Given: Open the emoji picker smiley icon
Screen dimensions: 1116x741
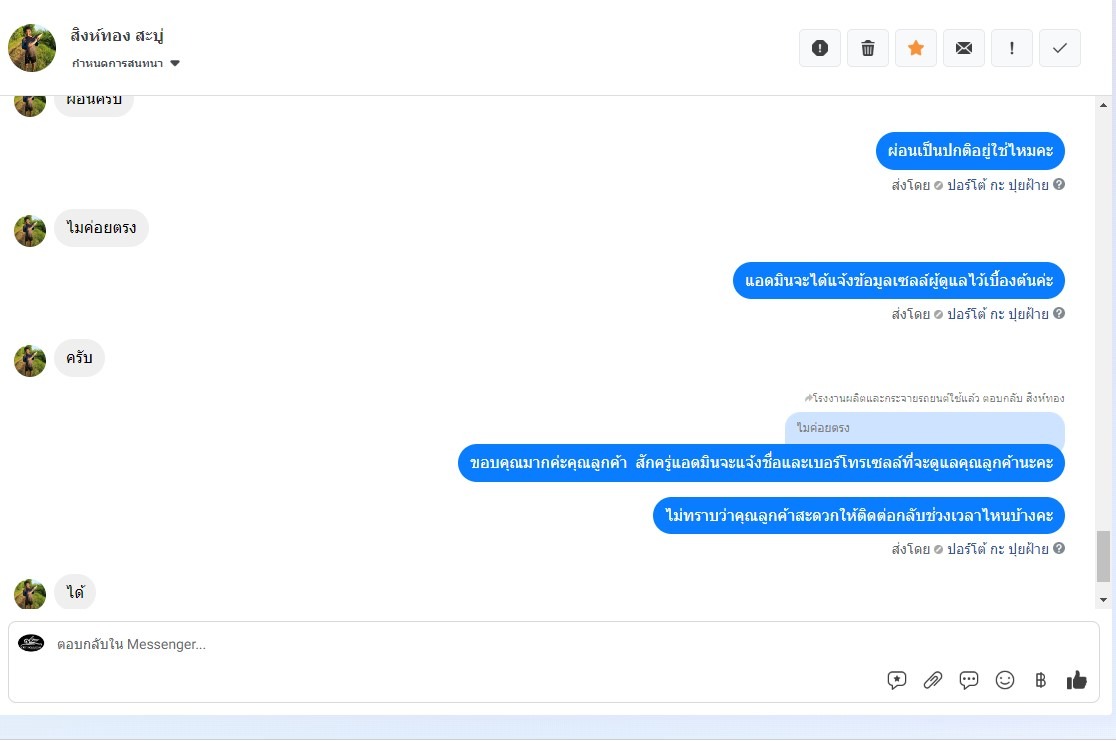Looking at the screenshot, I should [1005, 680].
